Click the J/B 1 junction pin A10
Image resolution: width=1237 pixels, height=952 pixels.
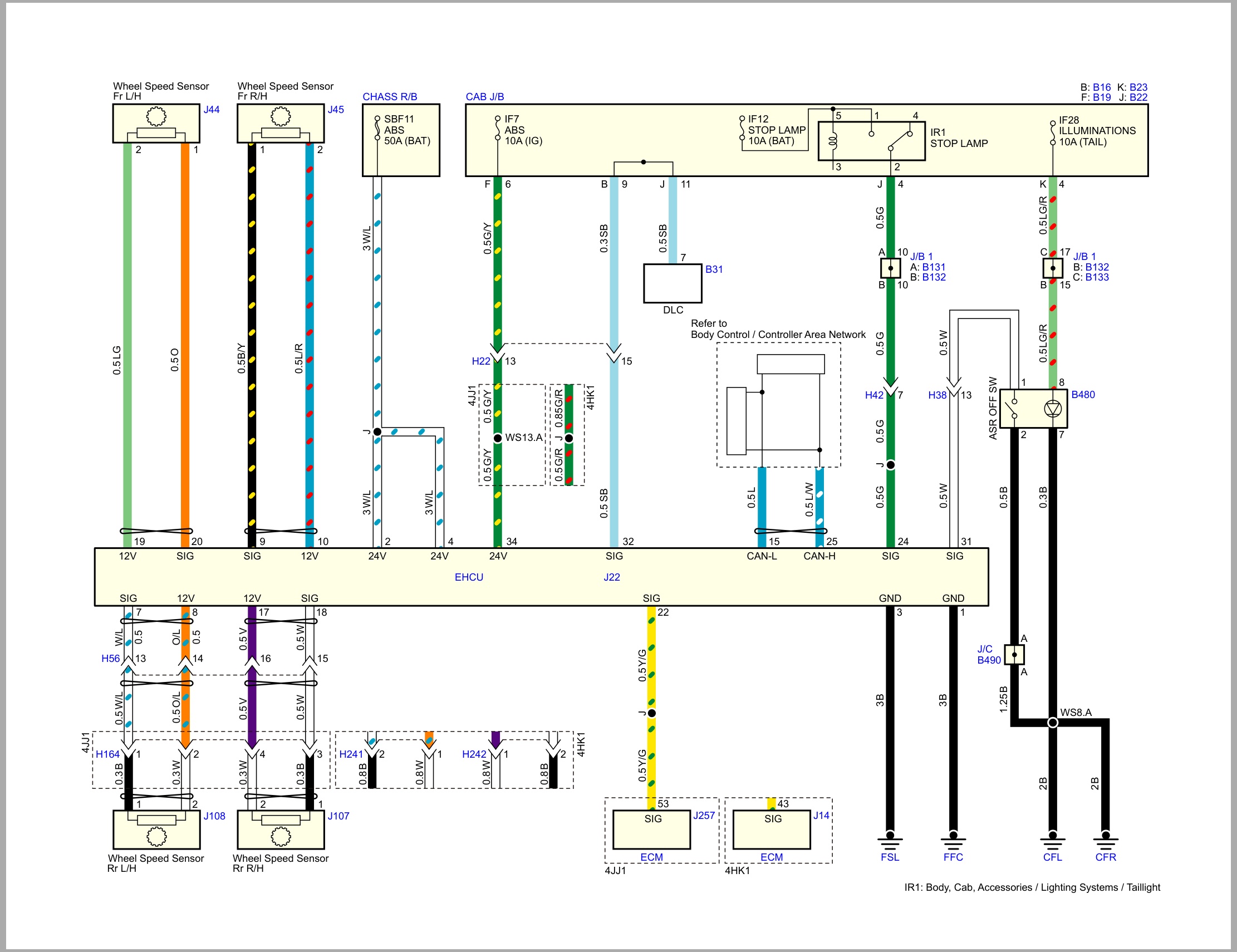(890, 268)
